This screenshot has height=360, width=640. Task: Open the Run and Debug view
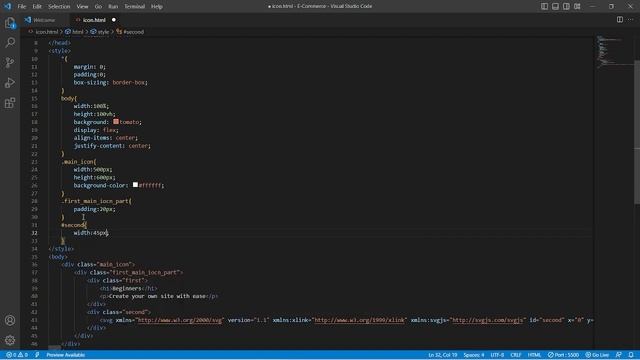[10, 82]
